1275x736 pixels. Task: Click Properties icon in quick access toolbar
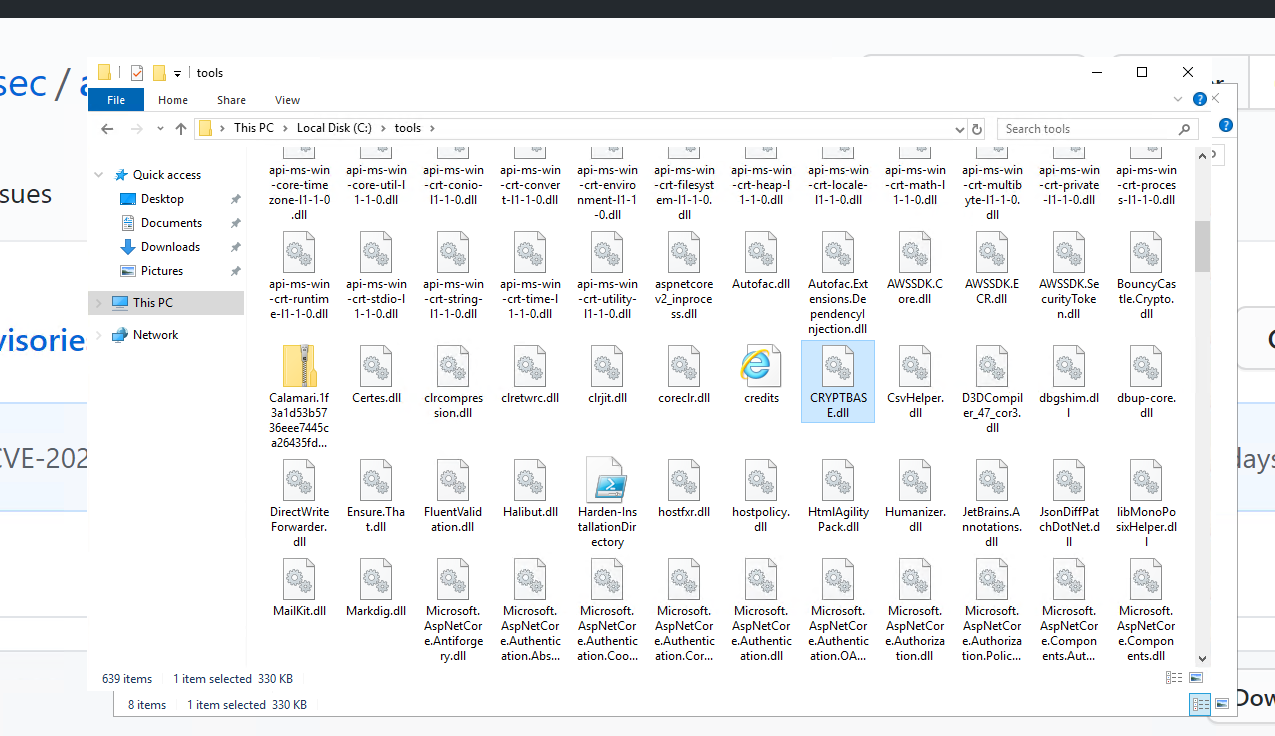click(x=137, y=73)
